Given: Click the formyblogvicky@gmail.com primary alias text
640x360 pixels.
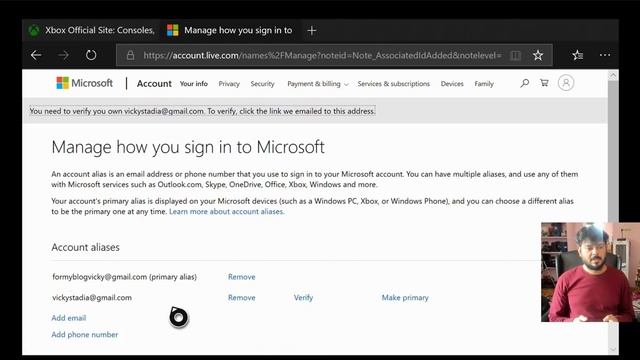Looking at the screenshot, I should tap(124, 277).
